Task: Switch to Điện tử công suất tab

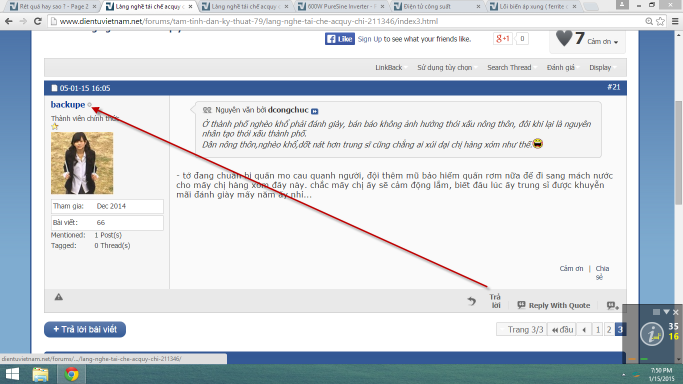Action: pos(436,7)
